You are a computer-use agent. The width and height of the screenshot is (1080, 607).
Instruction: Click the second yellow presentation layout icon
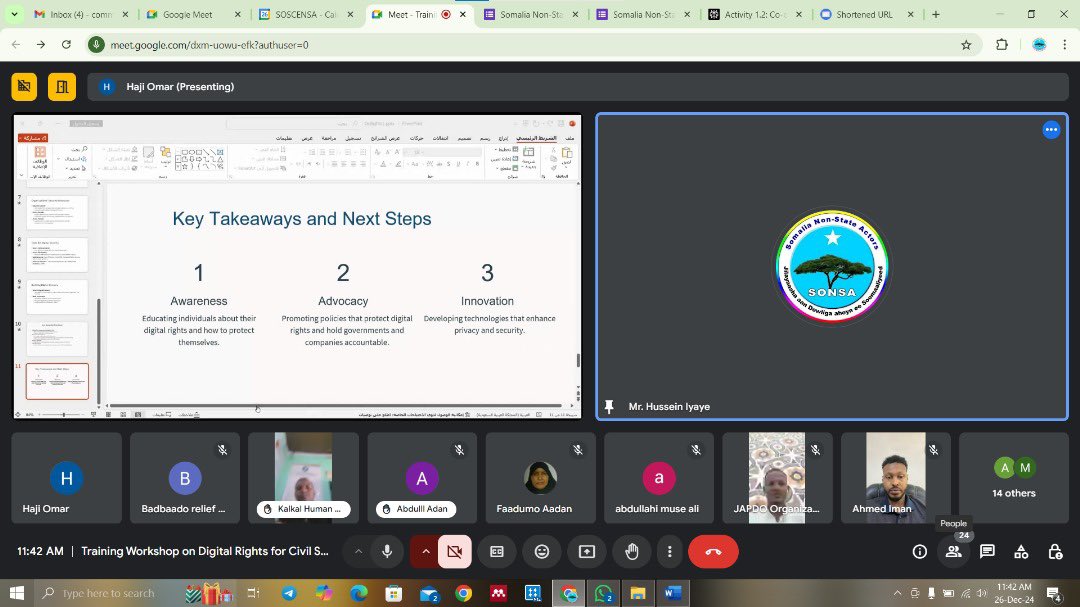click(62, 87)
